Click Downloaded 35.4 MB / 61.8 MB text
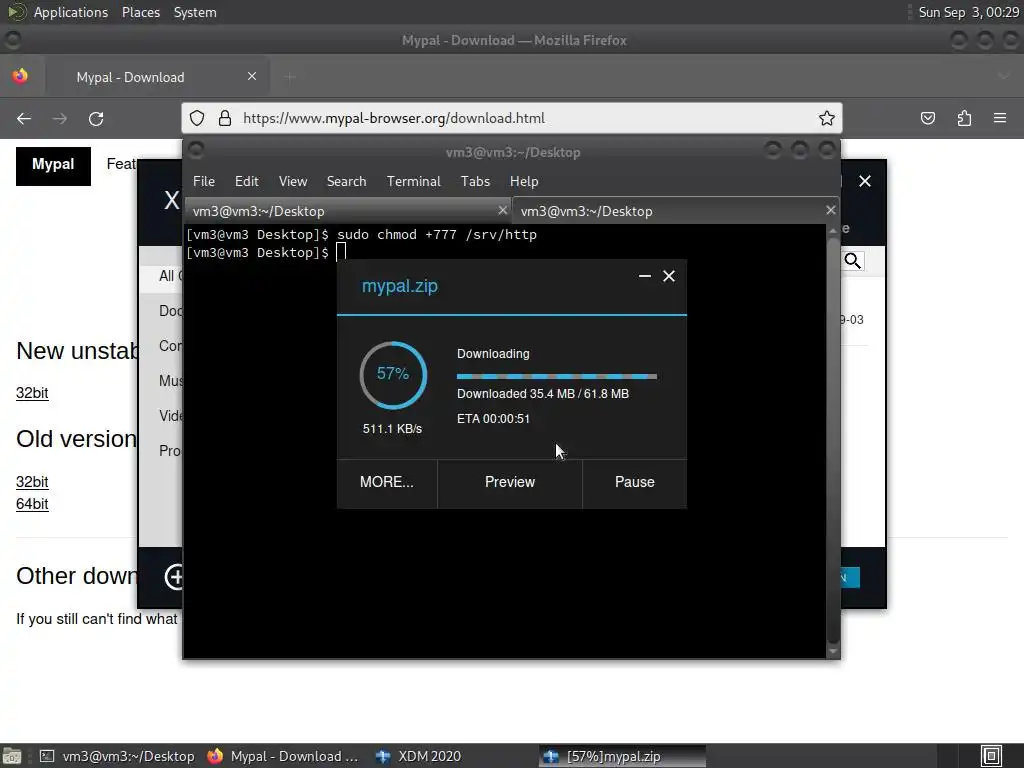The width and height of the screenshot is (1024, 768). coord(543,394)
